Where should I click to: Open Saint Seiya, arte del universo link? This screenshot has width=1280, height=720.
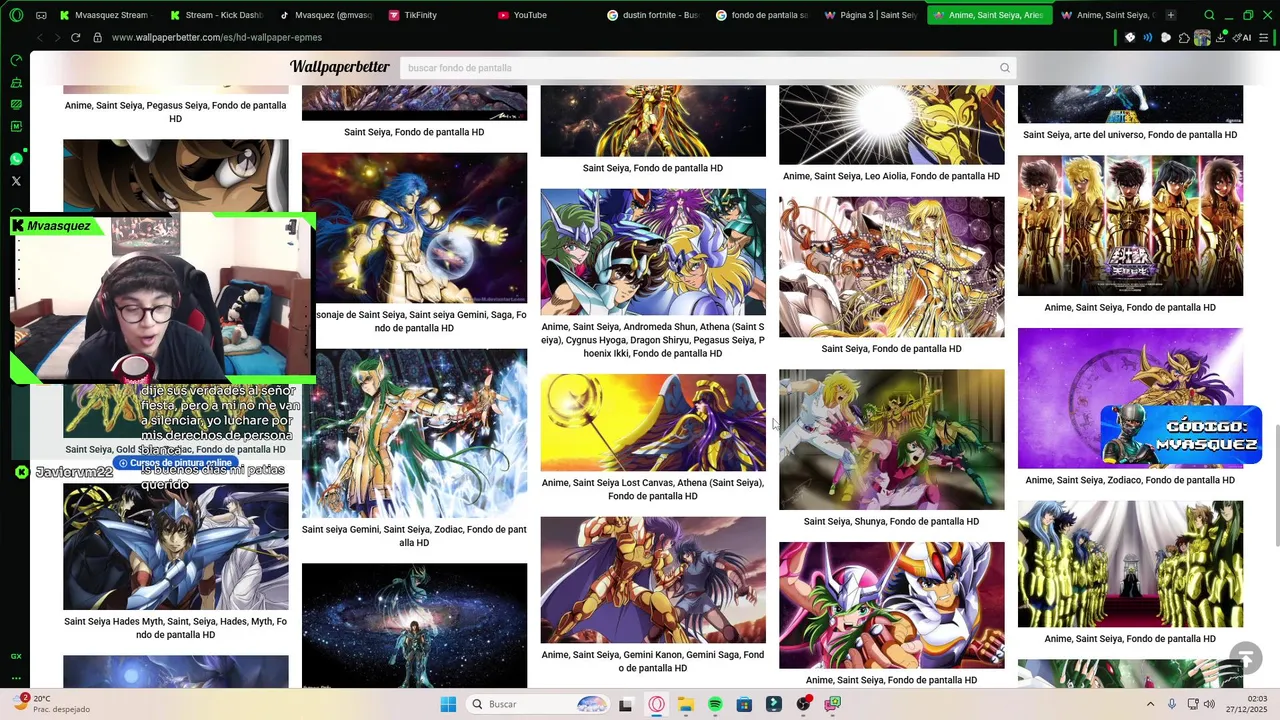tap(1130, 135)
